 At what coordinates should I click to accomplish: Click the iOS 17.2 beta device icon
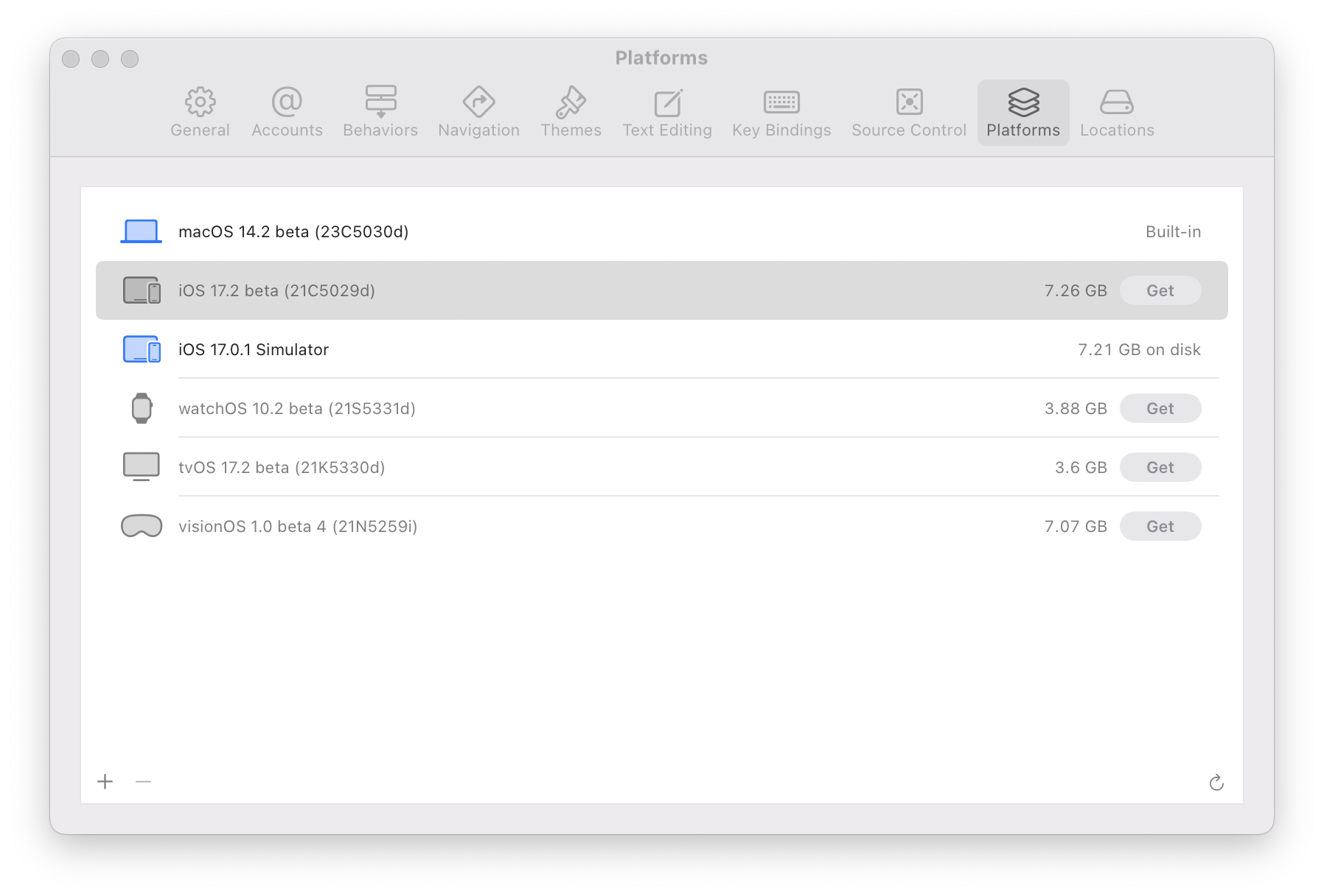pos(142,290)
